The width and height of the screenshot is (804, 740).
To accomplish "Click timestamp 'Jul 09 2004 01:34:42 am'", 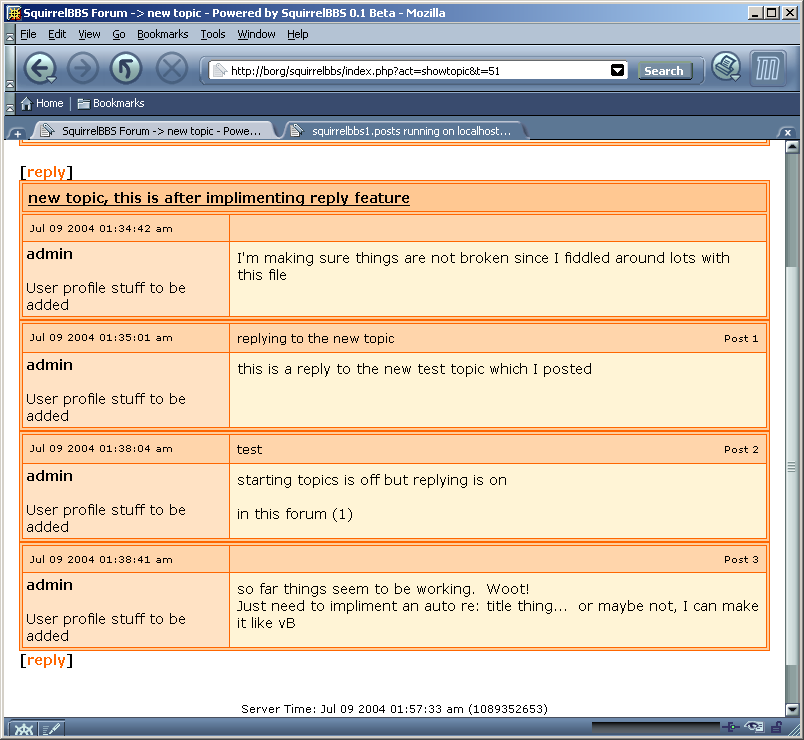I will coord(101,229).
